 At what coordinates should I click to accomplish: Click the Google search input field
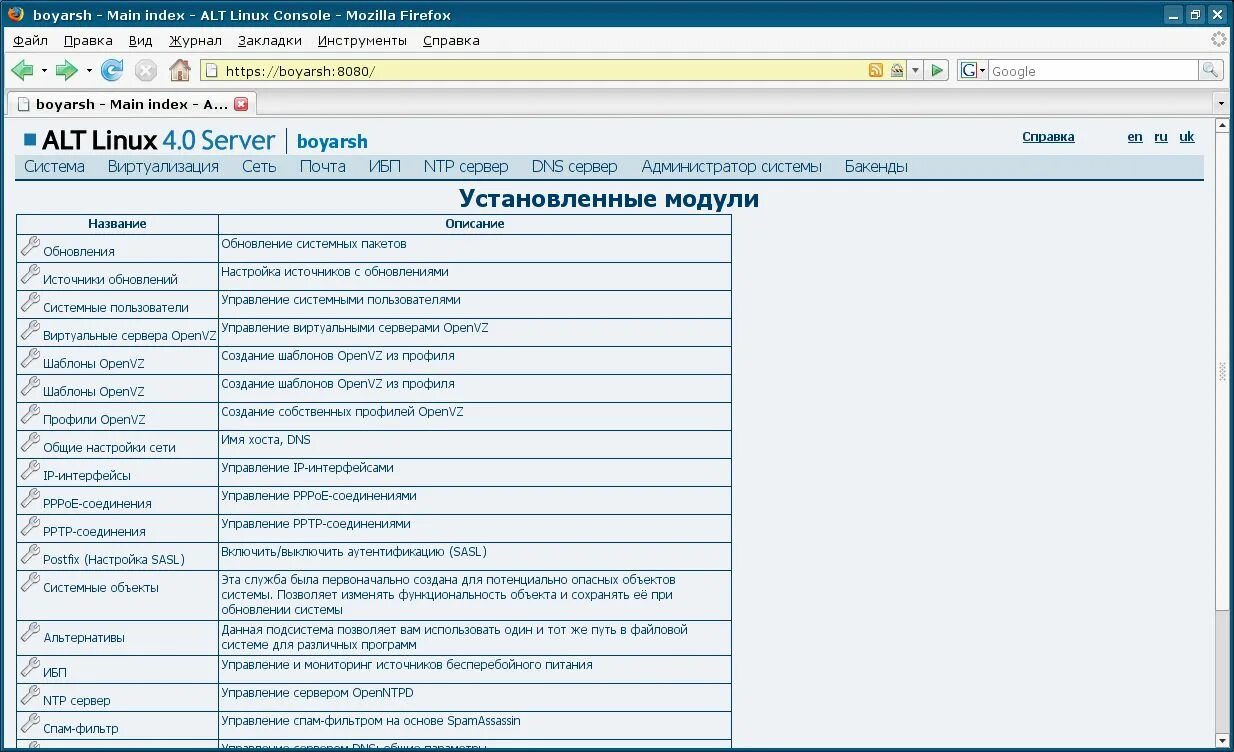pos(1093,70)
